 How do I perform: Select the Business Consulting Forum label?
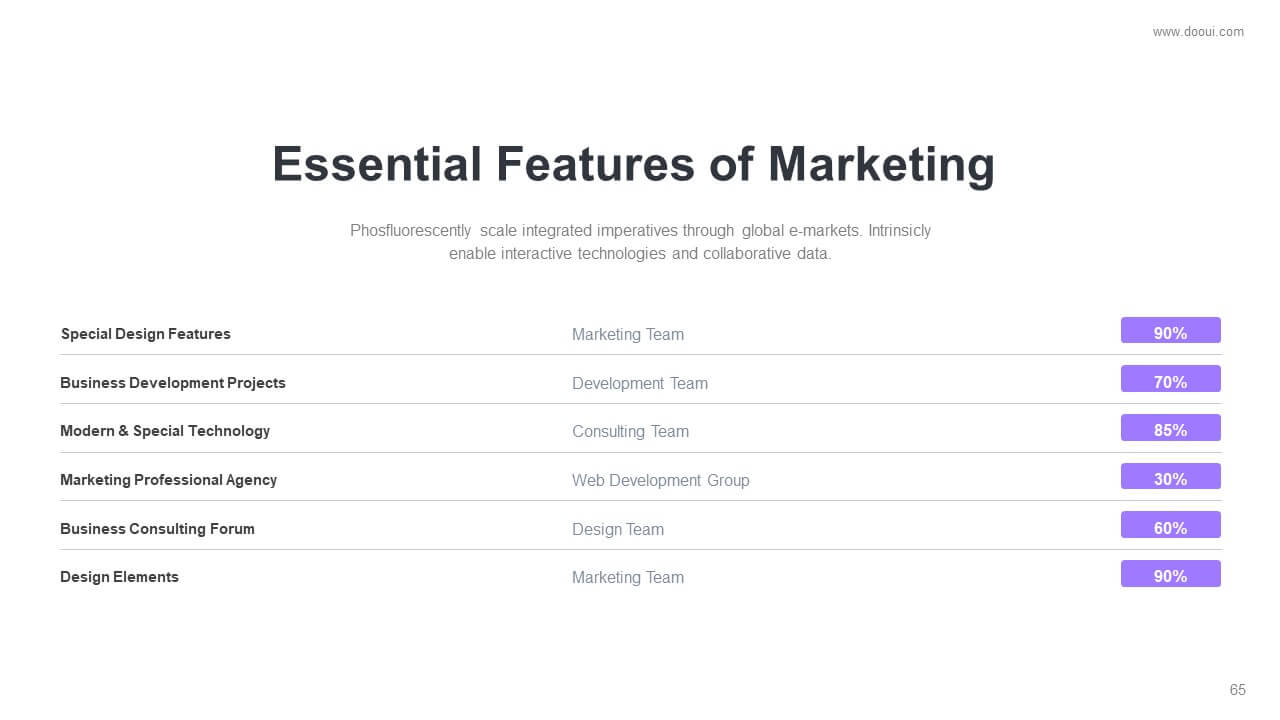157,529
